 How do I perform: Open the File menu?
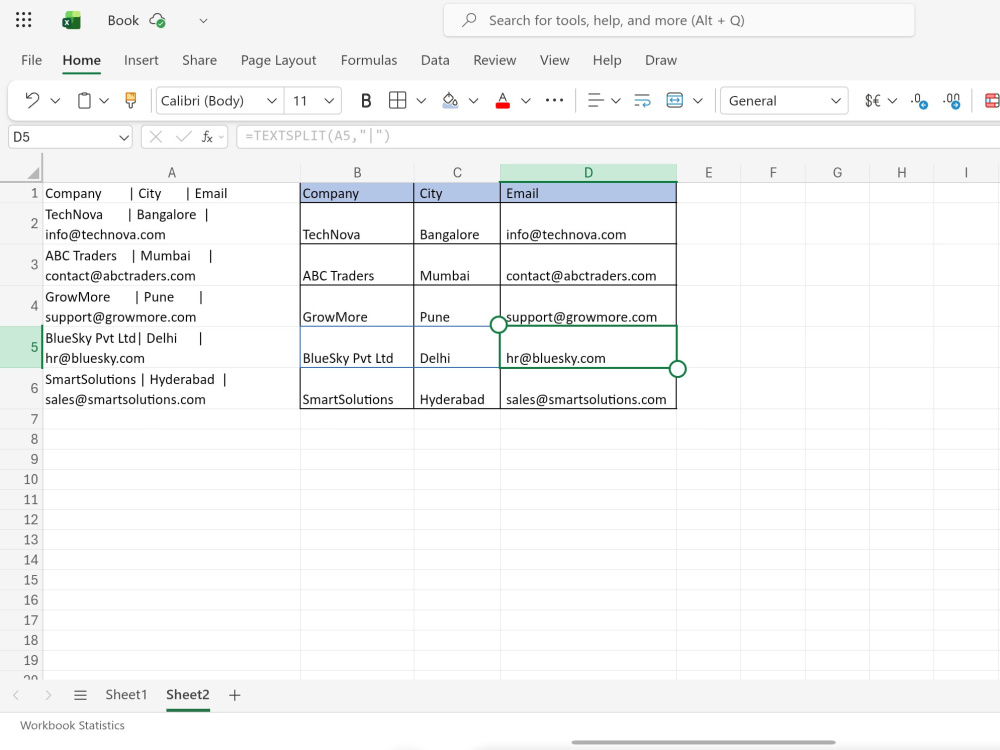tap(31, 60)
